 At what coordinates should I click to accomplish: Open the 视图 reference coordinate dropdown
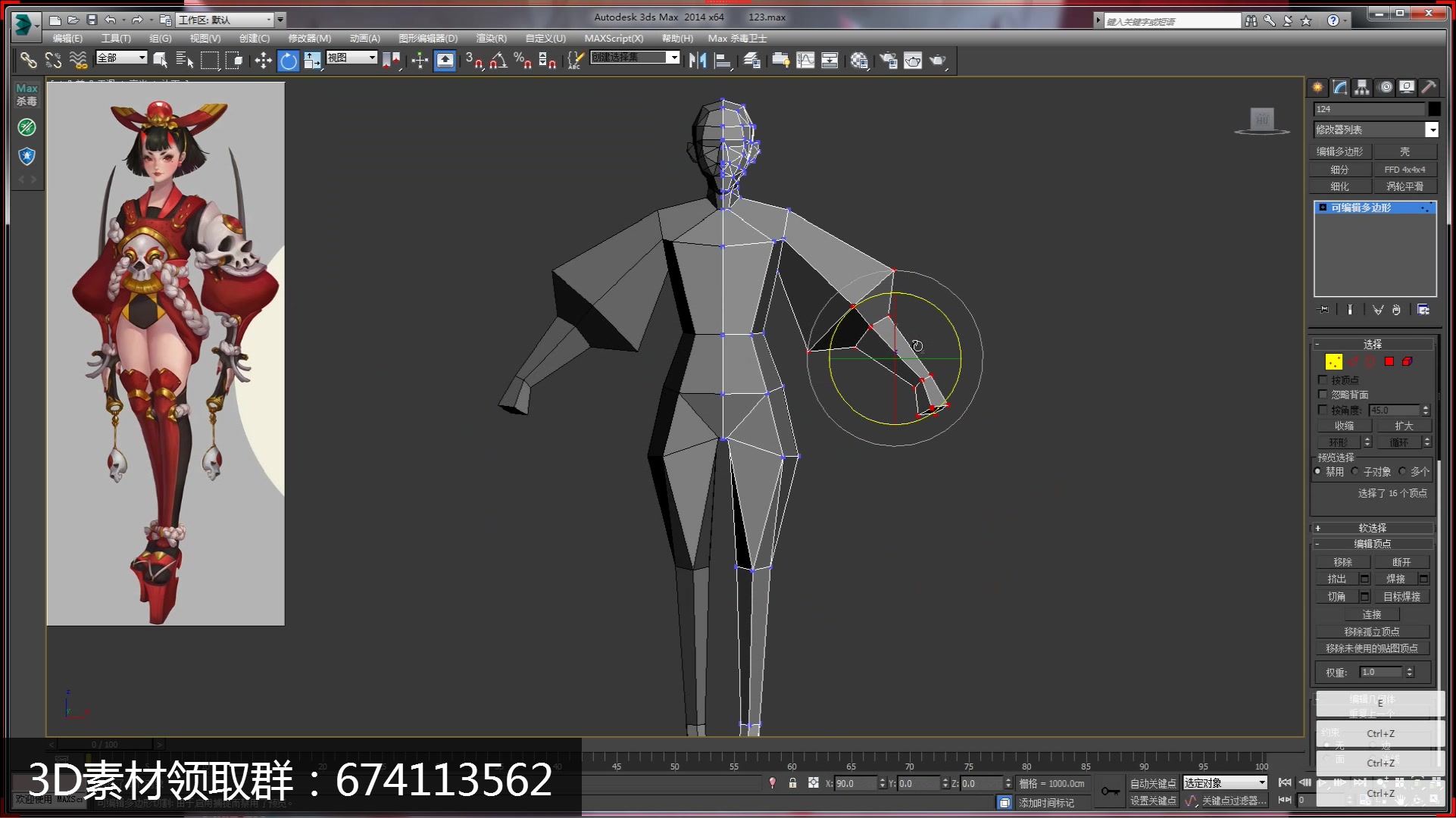352,58
